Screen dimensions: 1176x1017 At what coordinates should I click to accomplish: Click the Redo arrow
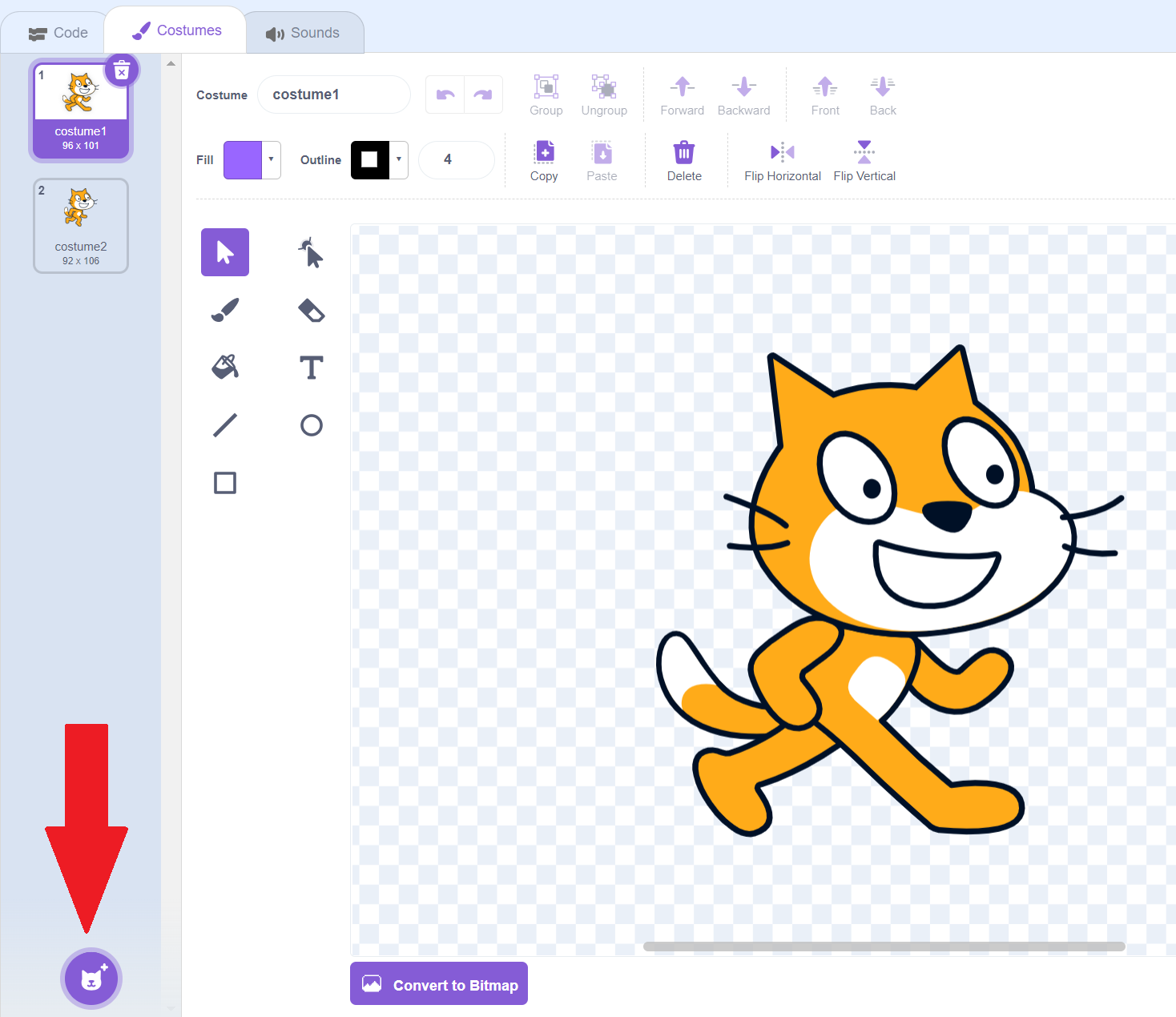coord(483,94)
